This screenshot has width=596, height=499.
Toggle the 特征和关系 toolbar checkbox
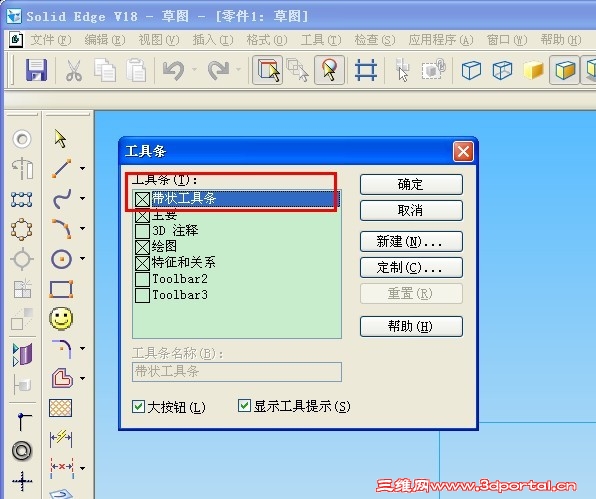point(143,263)
